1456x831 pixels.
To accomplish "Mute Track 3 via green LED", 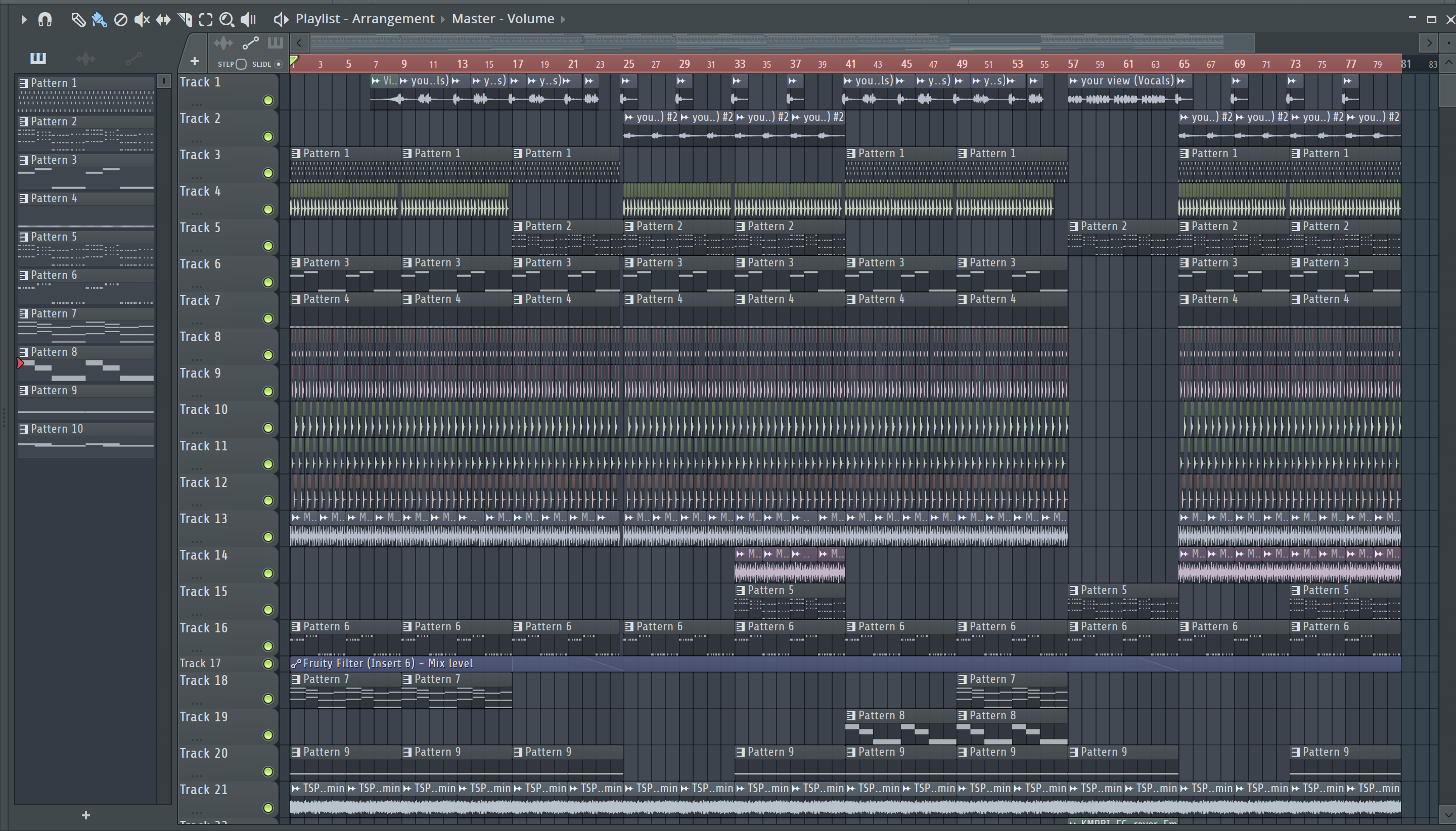I will pyautogui.click(x=267, y=173).
